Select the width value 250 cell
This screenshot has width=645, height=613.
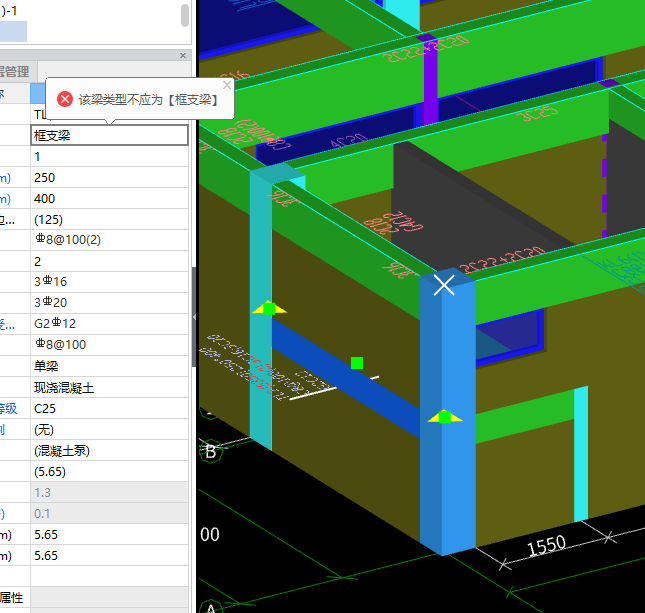coord(109,178)
